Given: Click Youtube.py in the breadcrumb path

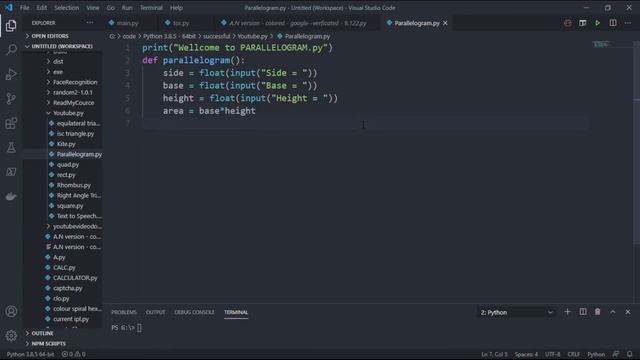Looking at the screenshot, I should click(253, 36).
